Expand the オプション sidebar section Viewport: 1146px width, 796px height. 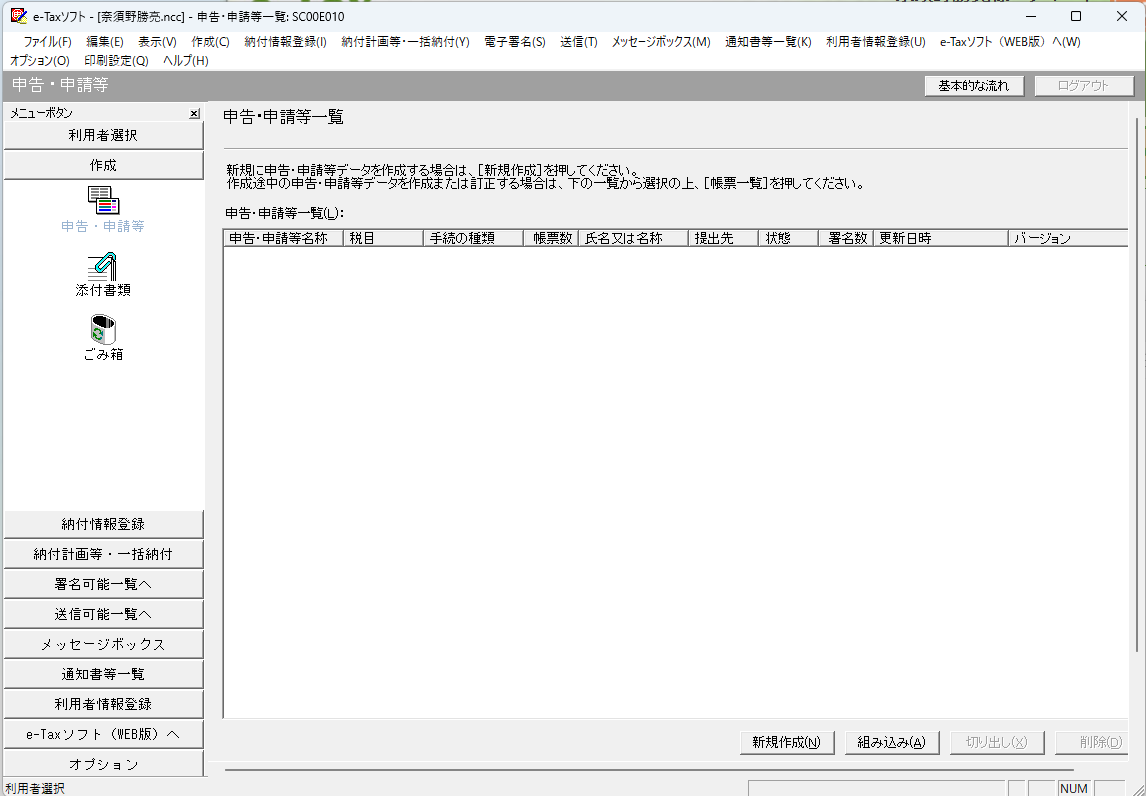(103, 764)
